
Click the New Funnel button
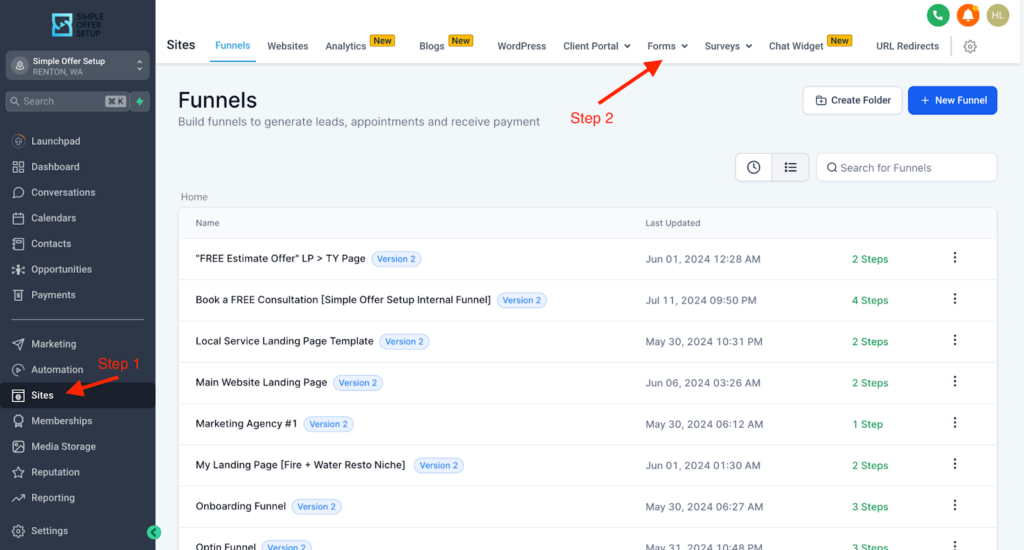[x=952, y=101]
